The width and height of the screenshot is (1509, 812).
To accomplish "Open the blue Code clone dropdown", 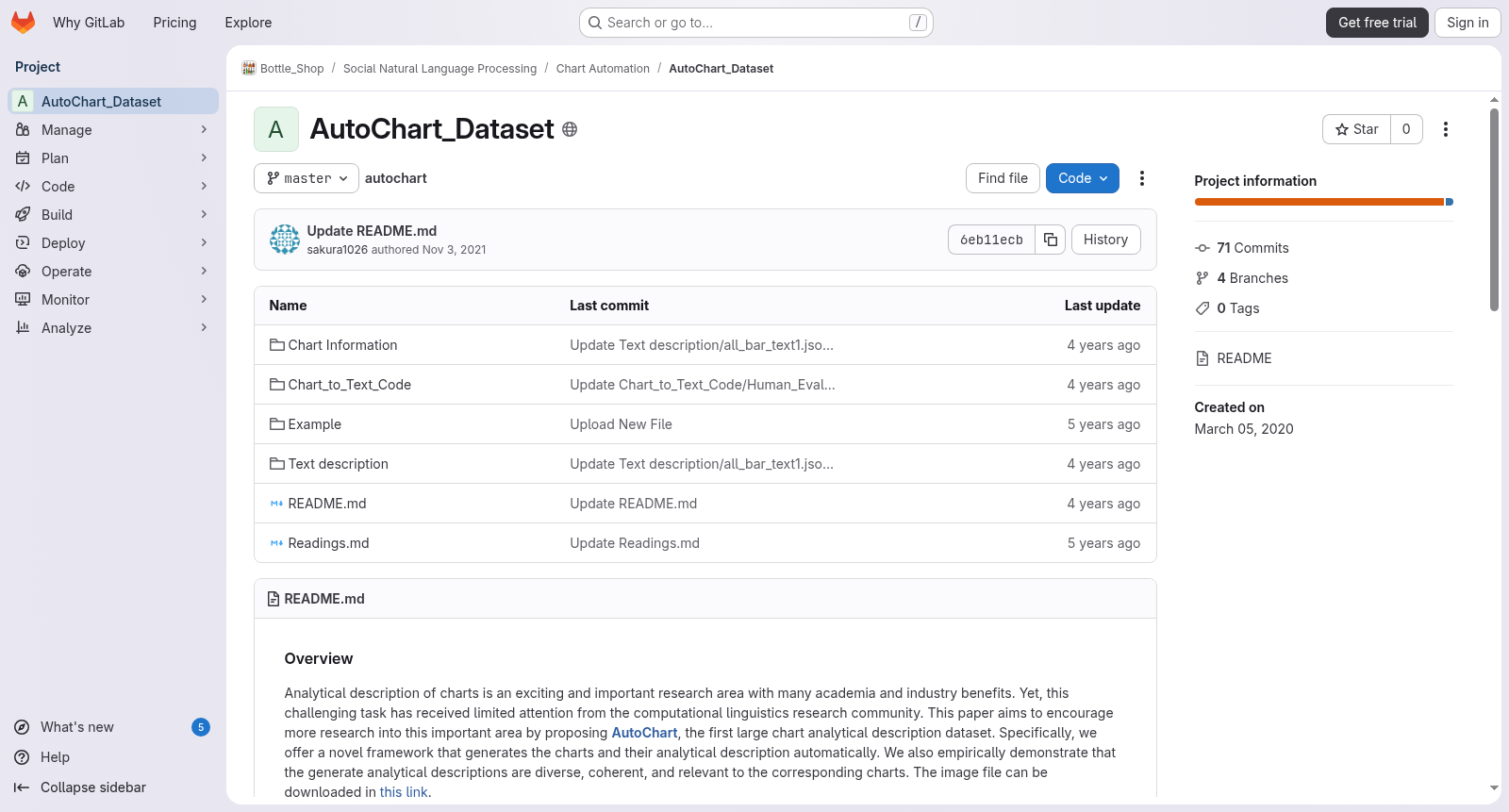I will (x=1083, y=178).
